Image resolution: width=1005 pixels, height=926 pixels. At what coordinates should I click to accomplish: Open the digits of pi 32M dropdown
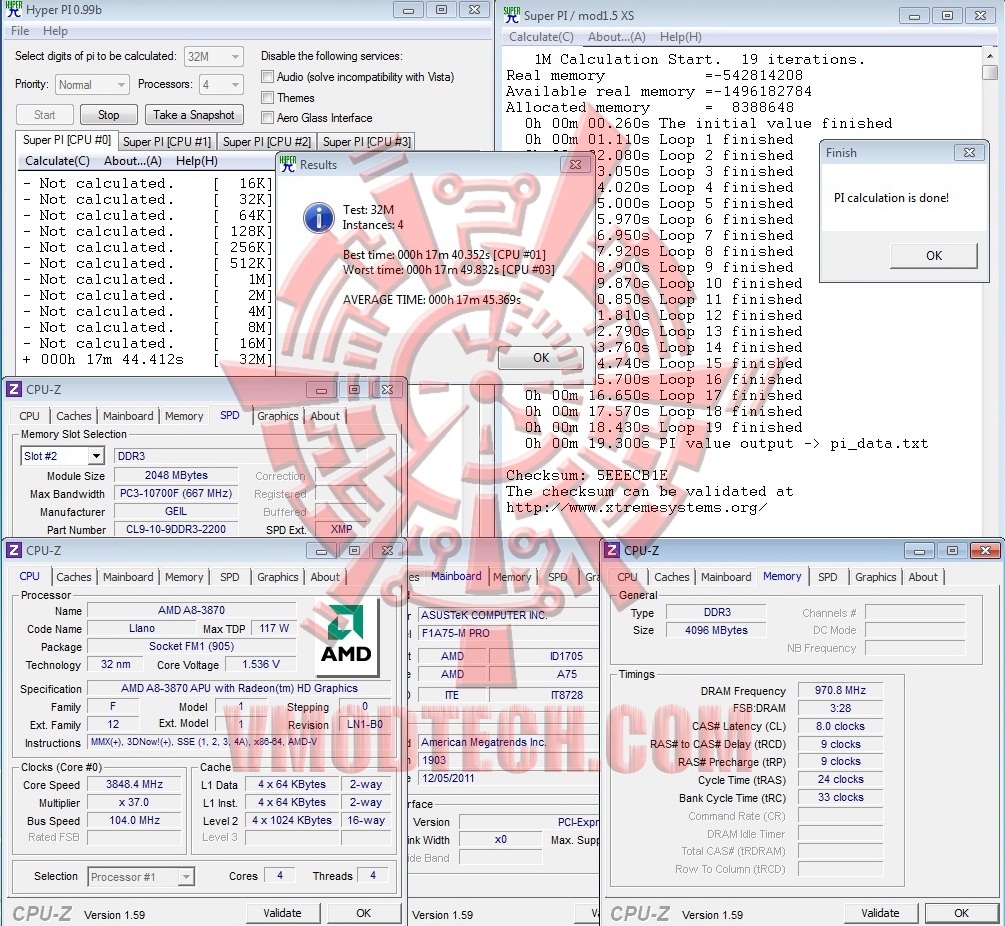coord(213,56)
